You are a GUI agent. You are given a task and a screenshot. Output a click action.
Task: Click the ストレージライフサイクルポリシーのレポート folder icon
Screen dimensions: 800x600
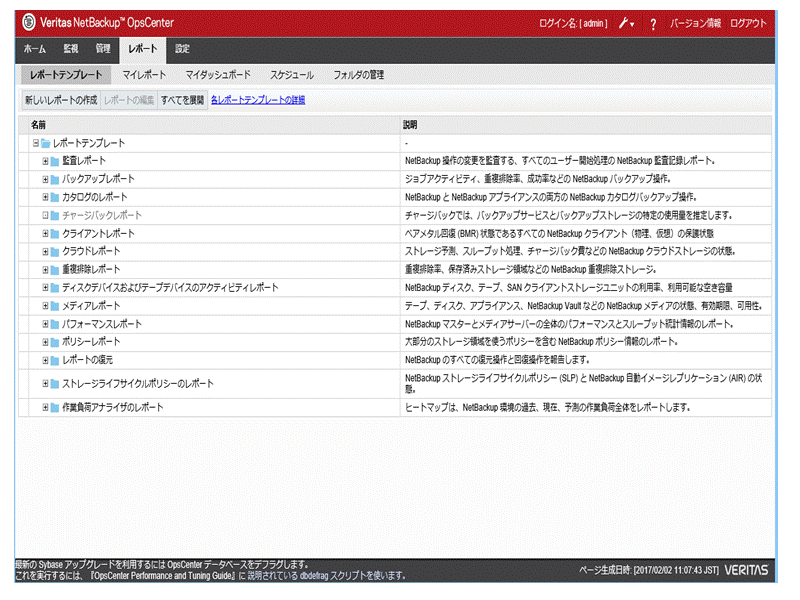55,384
